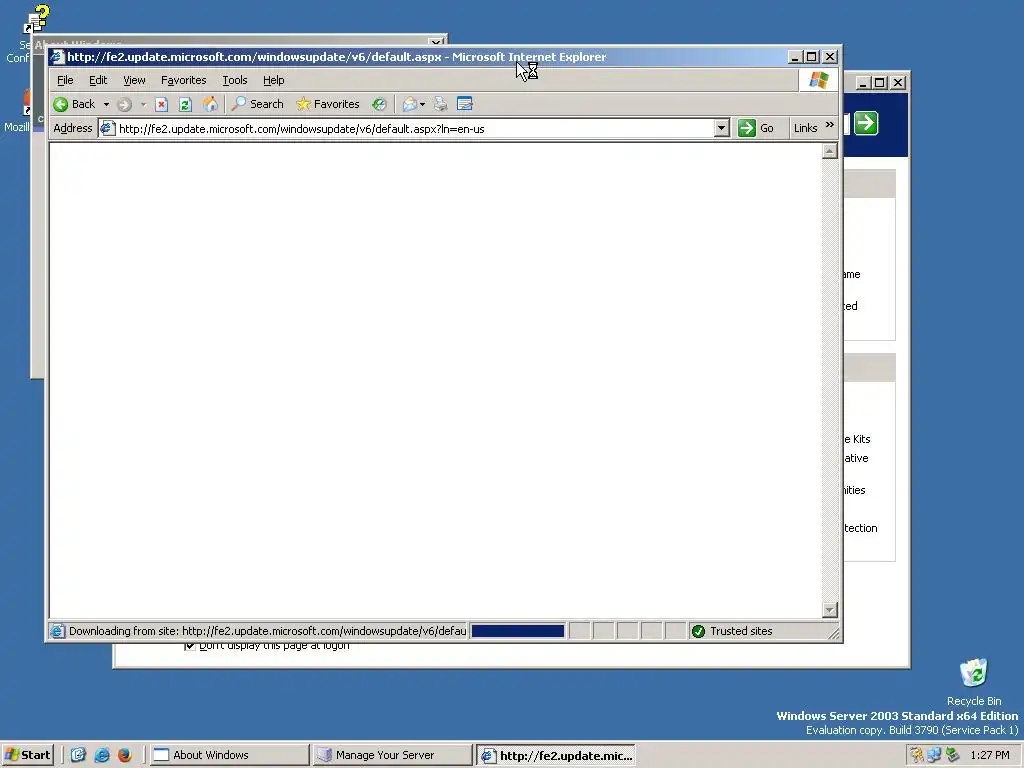This screenshot has height=768, width=1024.
Task: Switch to About Windows taskbar button
Action: [x=229, y=755]
